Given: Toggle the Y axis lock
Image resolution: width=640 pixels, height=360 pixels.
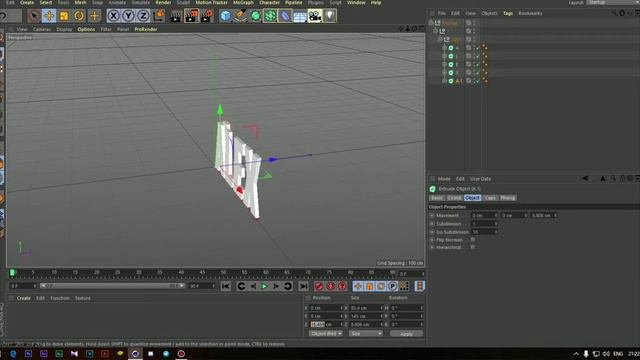Looking at the screenshot, I should pyautogui.click(x=128, y=16).
